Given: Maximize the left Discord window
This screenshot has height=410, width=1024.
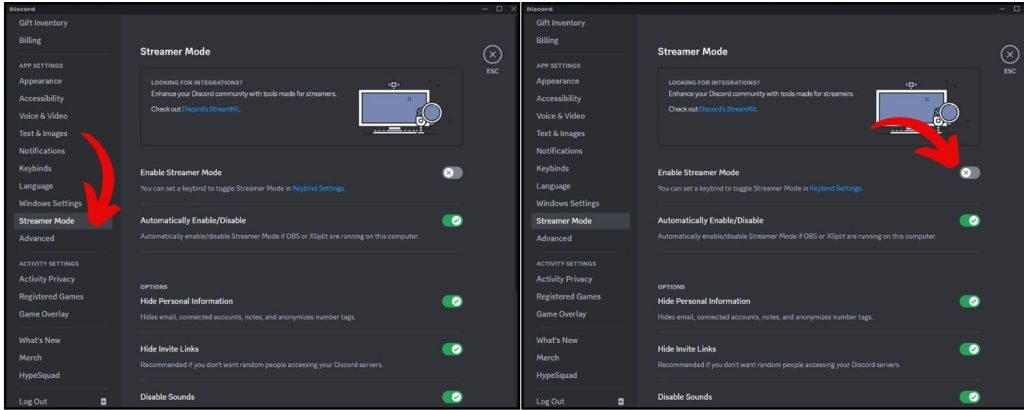Looking at the screenshot, I should coord(499,8).
